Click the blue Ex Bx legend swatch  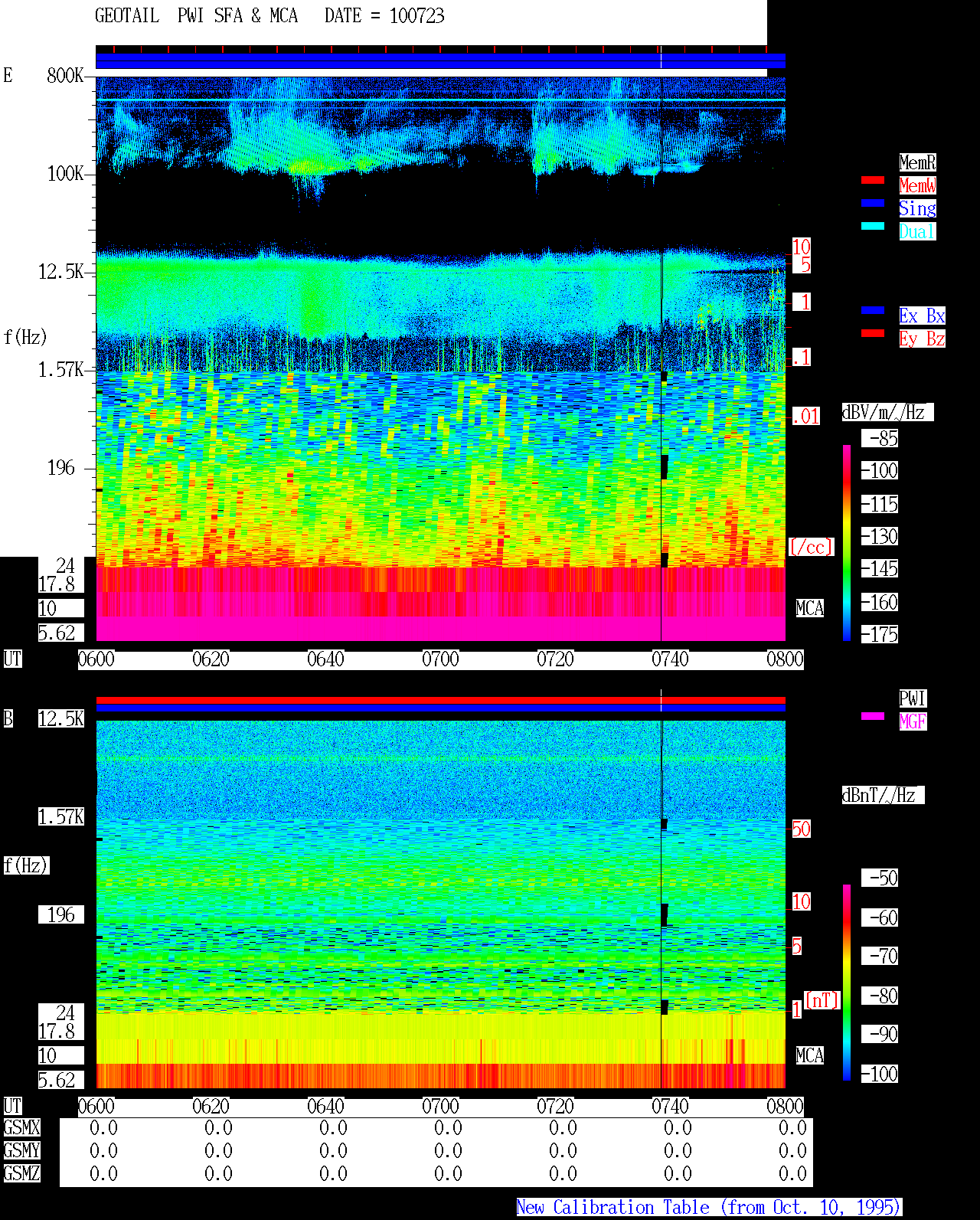873,310
